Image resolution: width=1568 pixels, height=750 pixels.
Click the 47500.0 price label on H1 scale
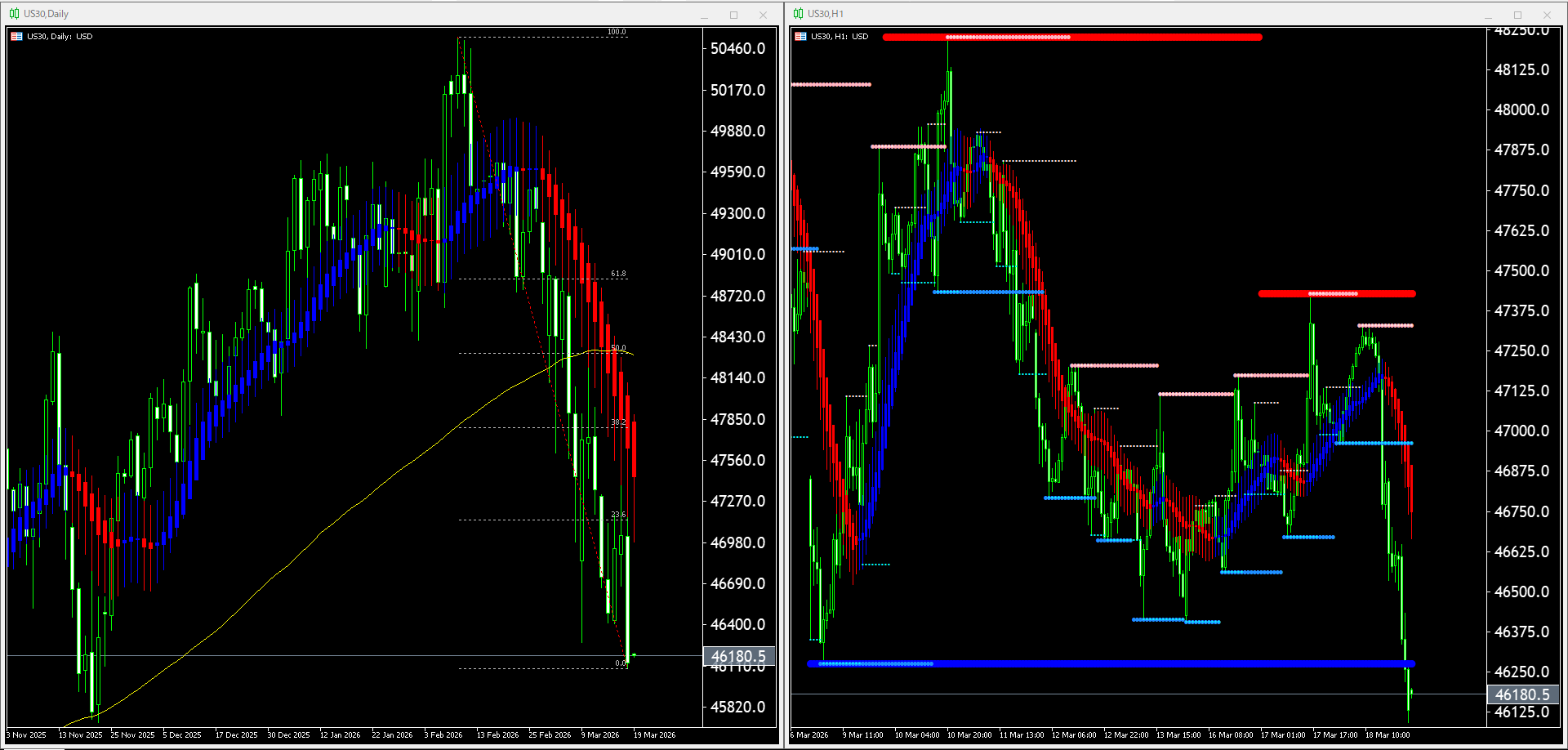1522,270
